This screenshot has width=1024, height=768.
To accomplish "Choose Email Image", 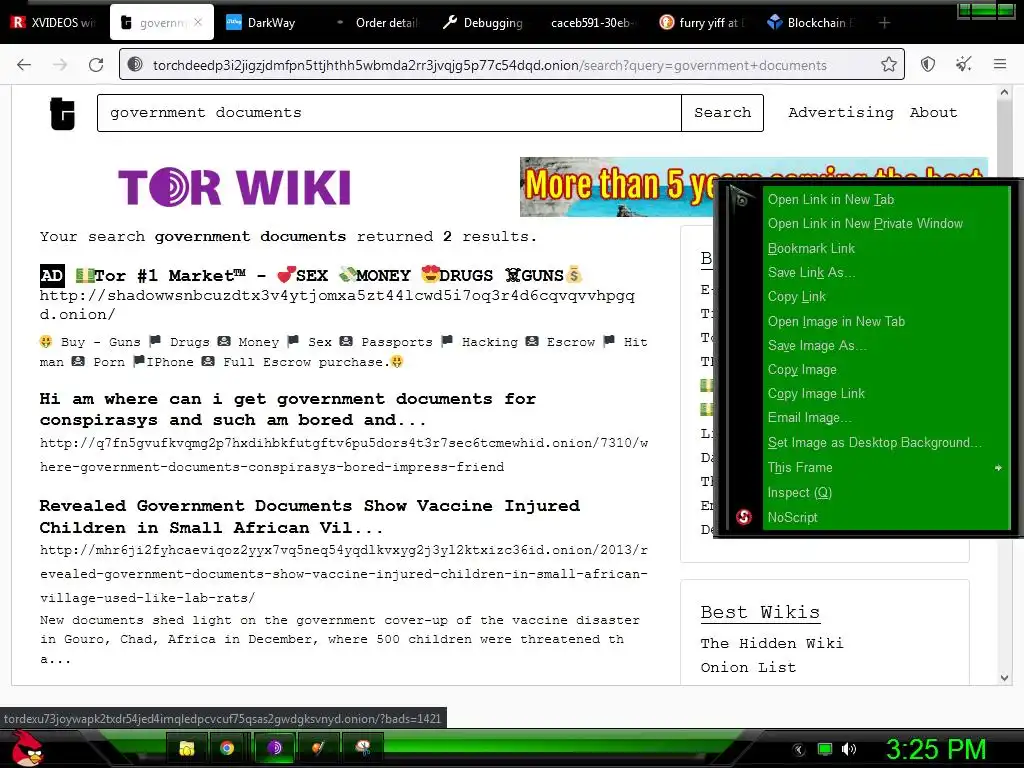I will coord(886,418).
